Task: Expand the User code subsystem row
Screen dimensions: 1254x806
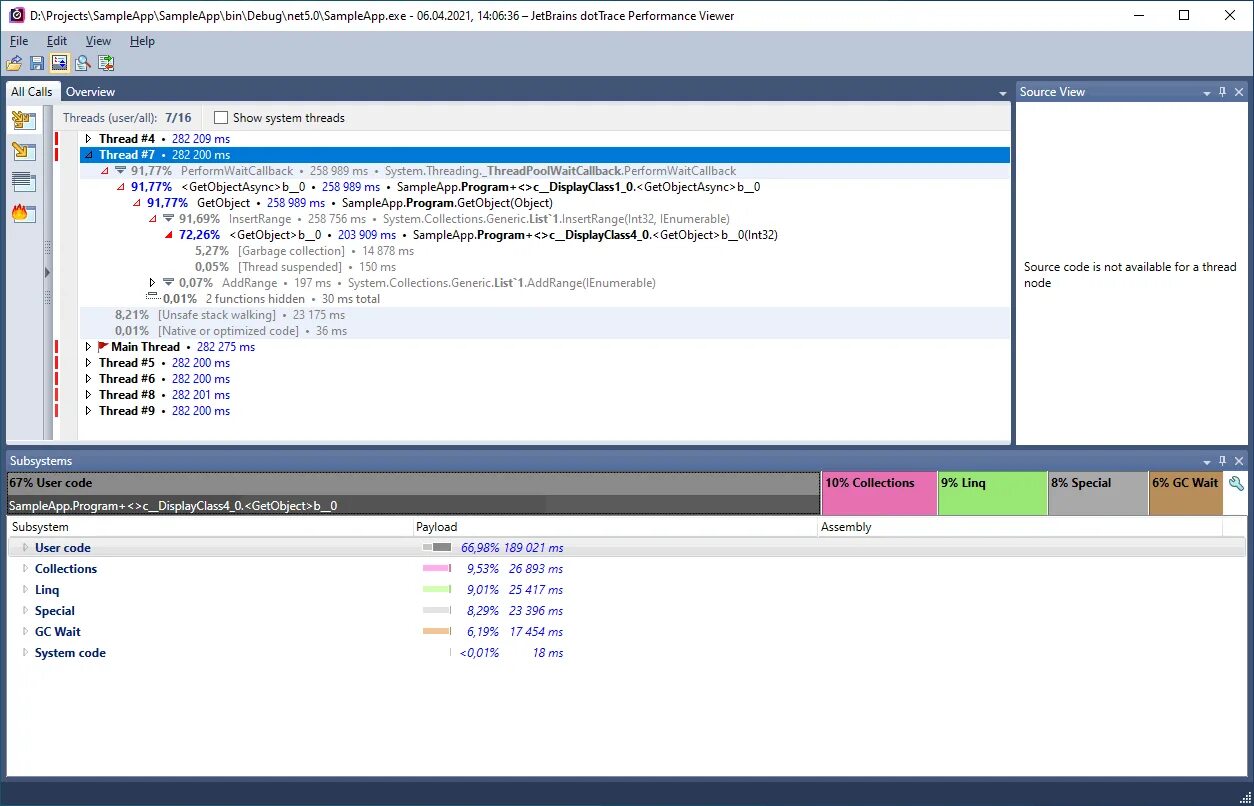Action: pos(26,548)
